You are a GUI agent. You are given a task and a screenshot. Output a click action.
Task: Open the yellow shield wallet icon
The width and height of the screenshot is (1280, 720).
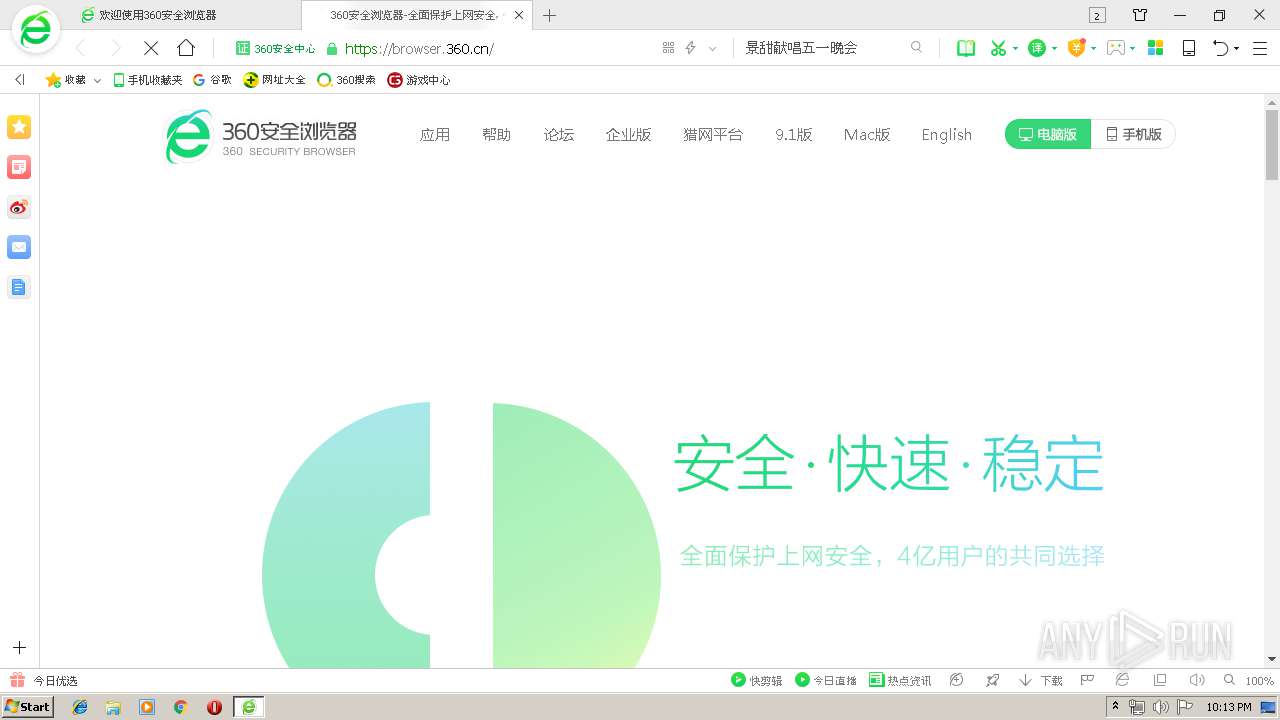[1076, 48]
